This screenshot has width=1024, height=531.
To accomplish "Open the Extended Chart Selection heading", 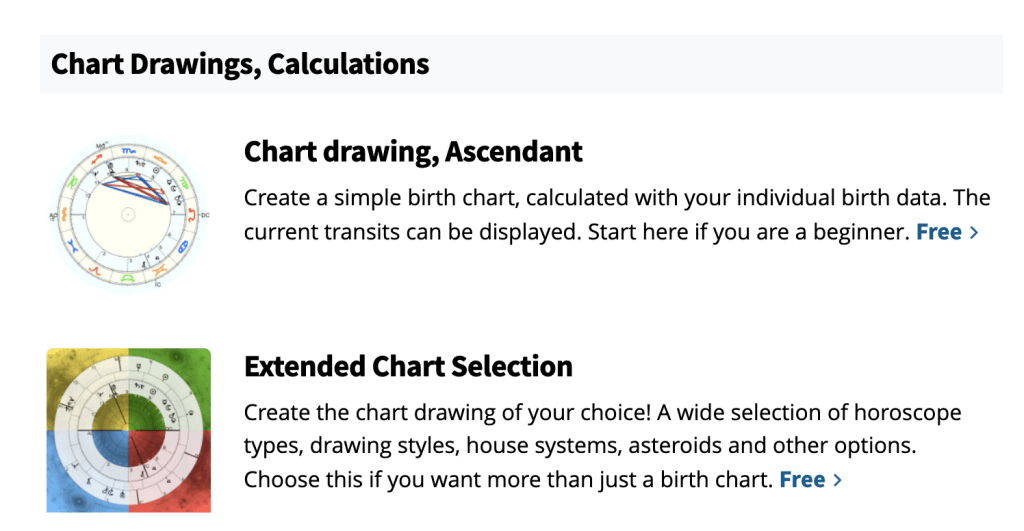I will pyautogui.click(x=408, y=366).
